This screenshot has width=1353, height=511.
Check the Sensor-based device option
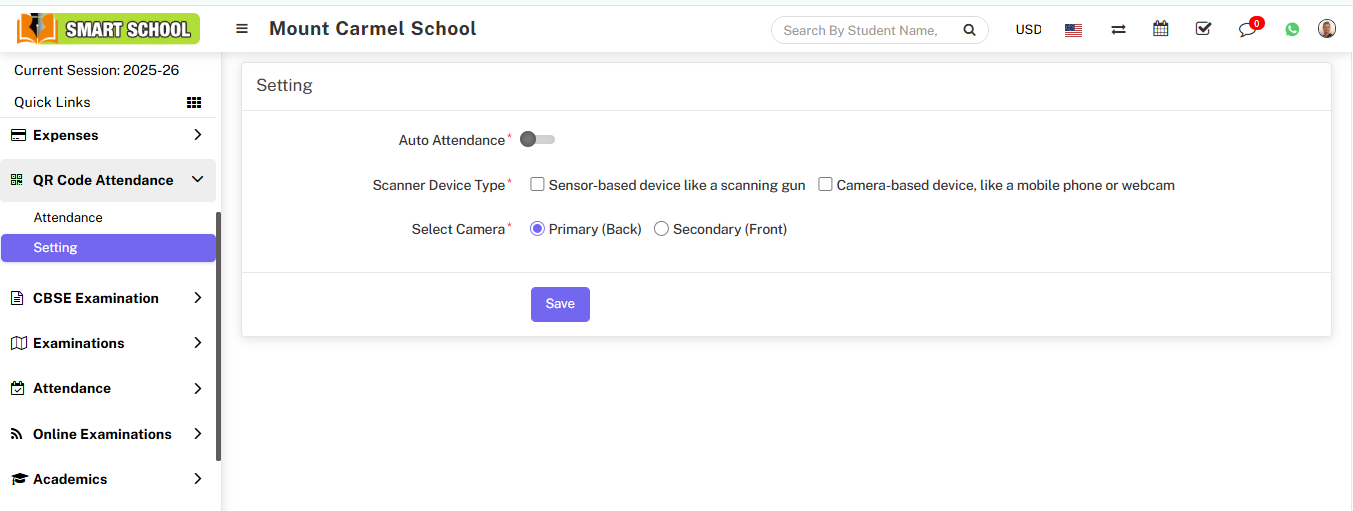point(537,184)
